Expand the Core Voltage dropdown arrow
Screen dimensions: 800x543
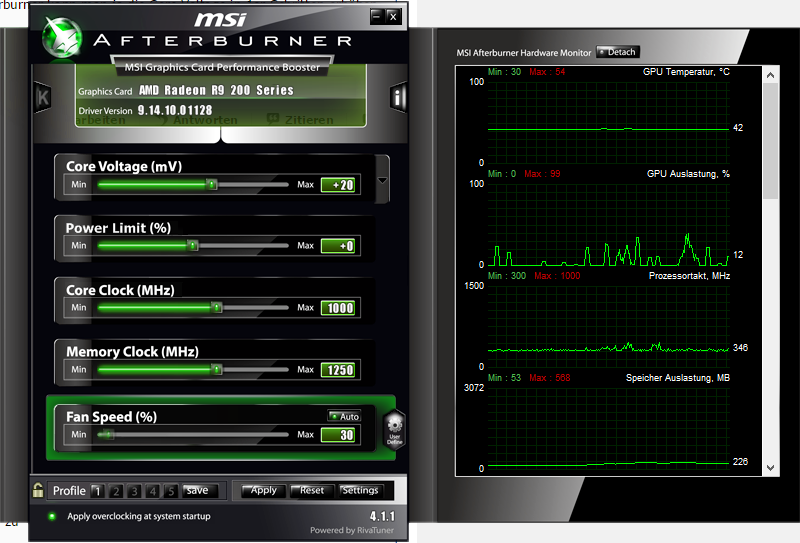(x=382, y=180)
